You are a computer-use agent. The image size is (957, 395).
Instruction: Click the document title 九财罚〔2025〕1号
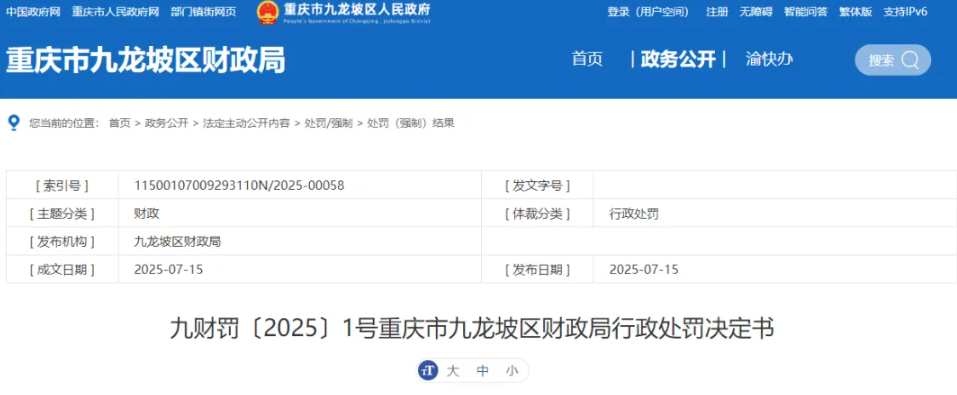472,329
